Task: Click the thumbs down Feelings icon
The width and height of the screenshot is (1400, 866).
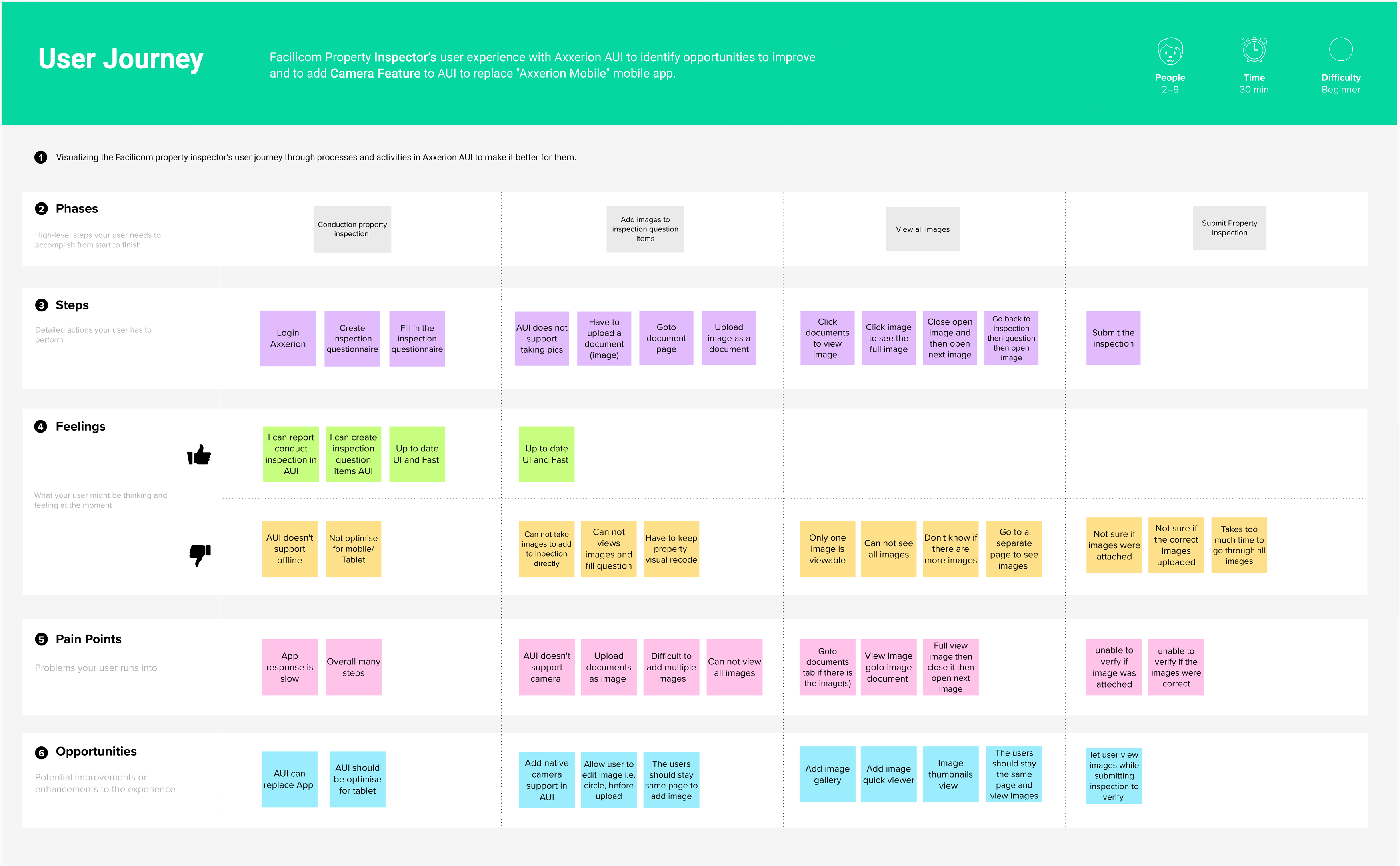Action: click(x=200, y=555)
